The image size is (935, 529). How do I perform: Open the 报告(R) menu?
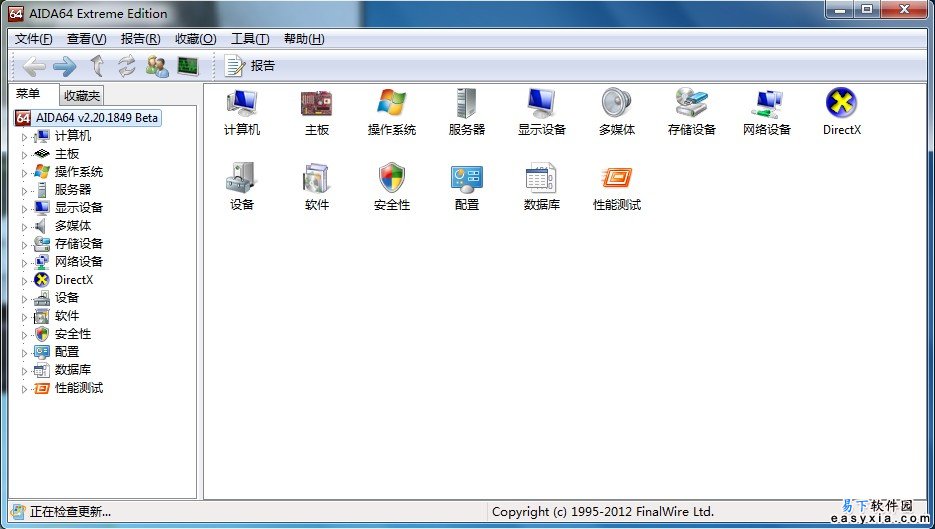pyautogui.click(x=140, y=39)
